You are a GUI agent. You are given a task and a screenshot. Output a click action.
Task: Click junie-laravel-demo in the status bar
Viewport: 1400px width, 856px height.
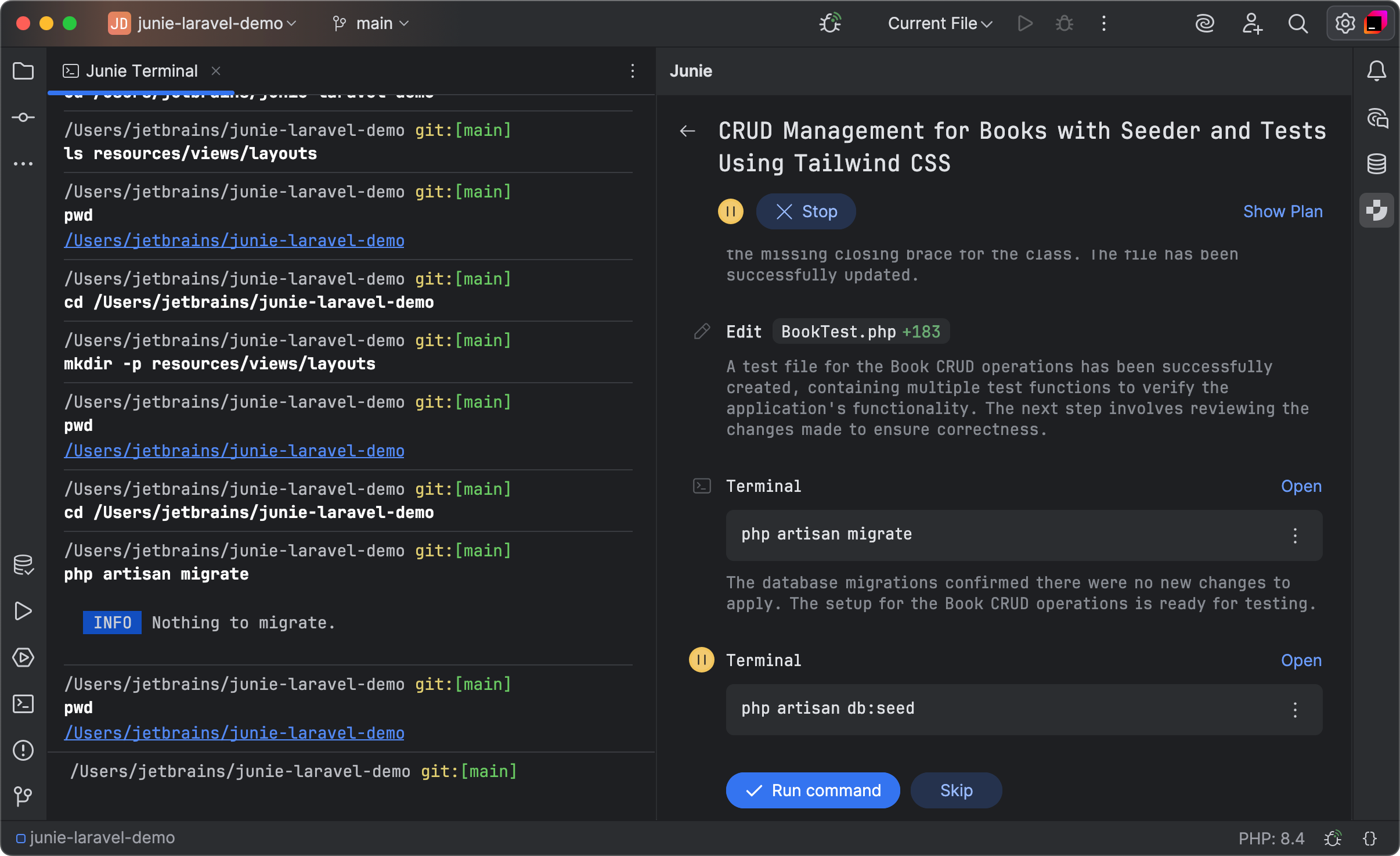pyautogui.click(x=96, y=838)
